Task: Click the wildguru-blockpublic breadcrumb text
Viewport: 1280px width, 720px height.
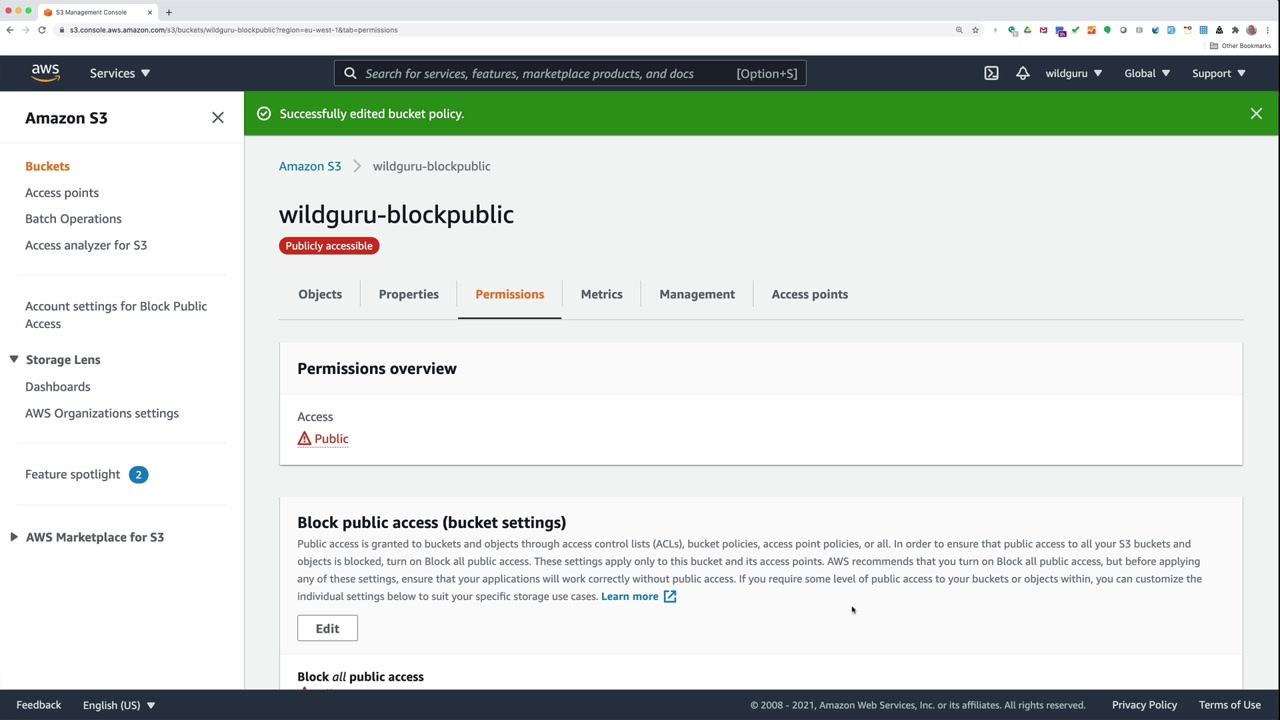Action: (x=432, y=166)
